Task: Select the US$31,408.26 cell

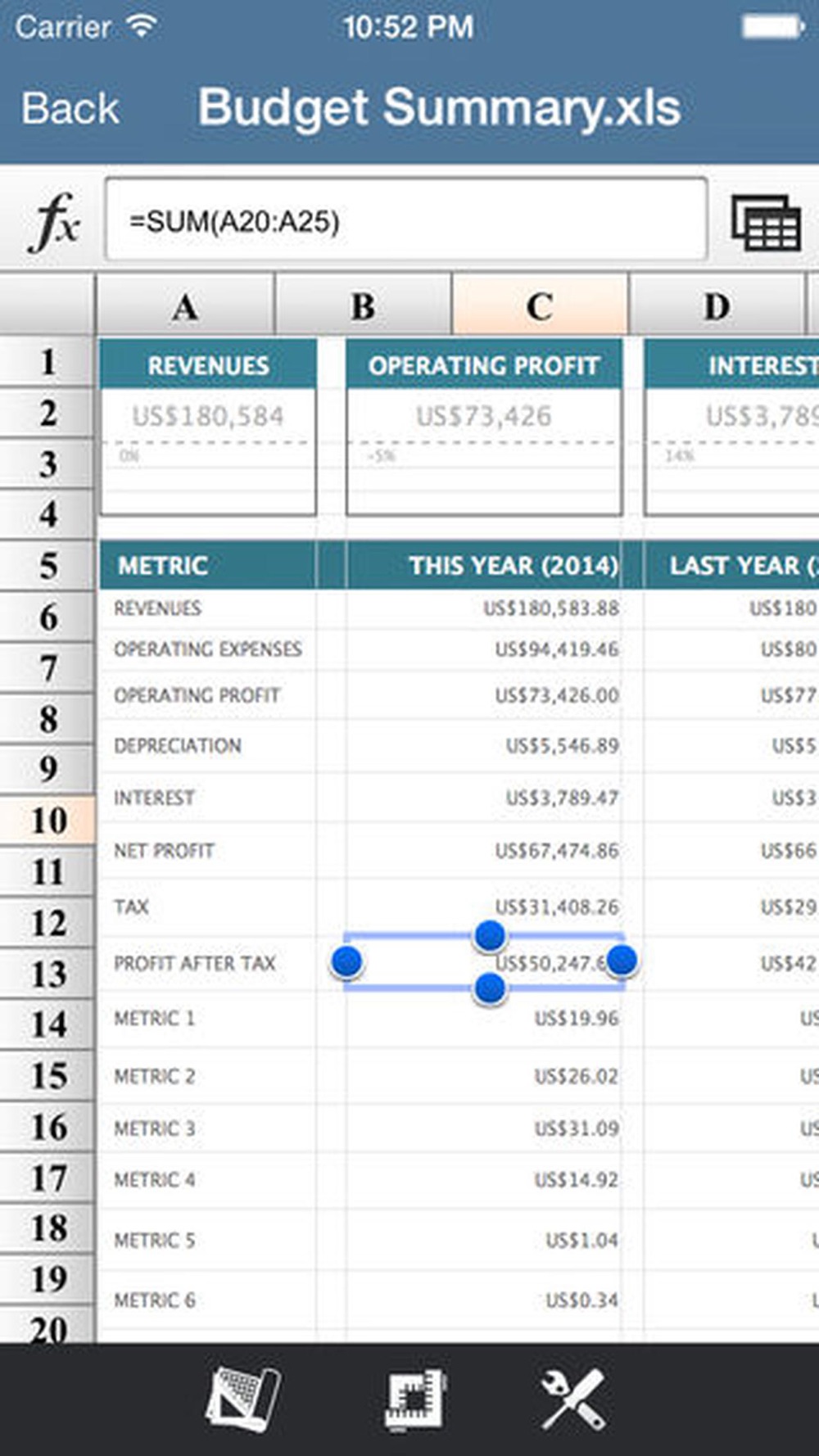Action: pyautogui.click(x=484, y=907)
